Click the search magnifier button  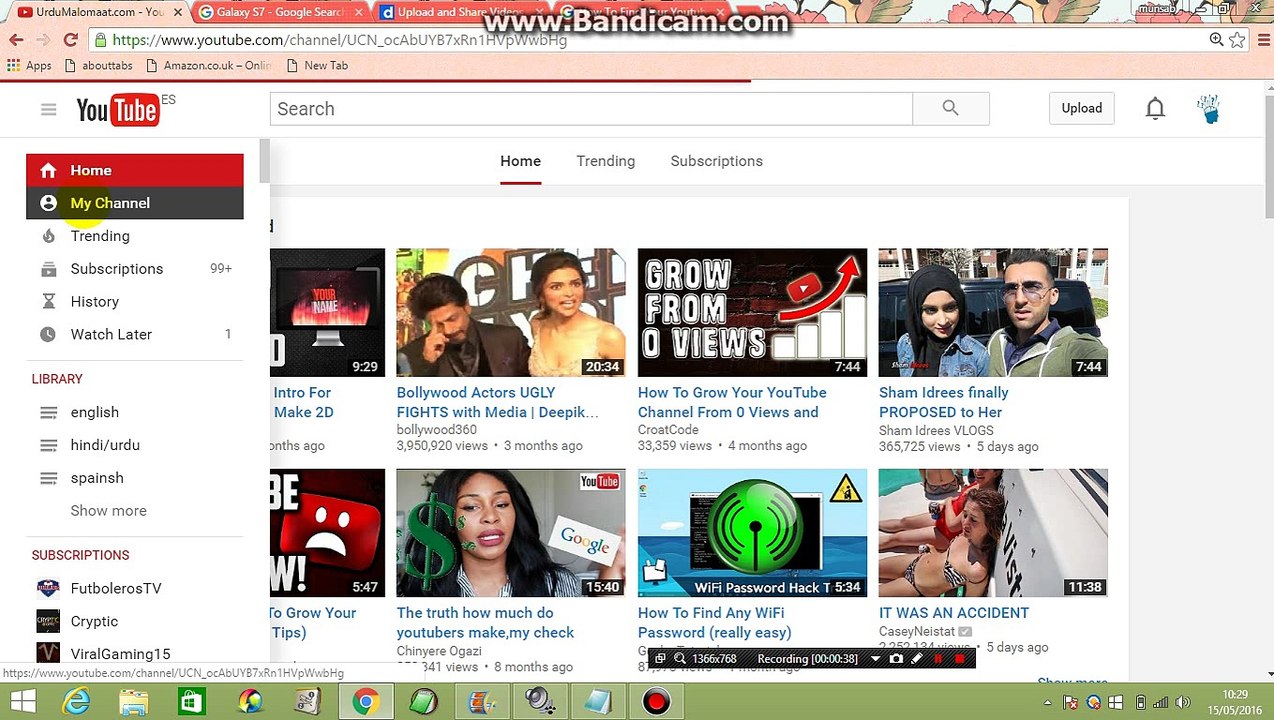950,108
